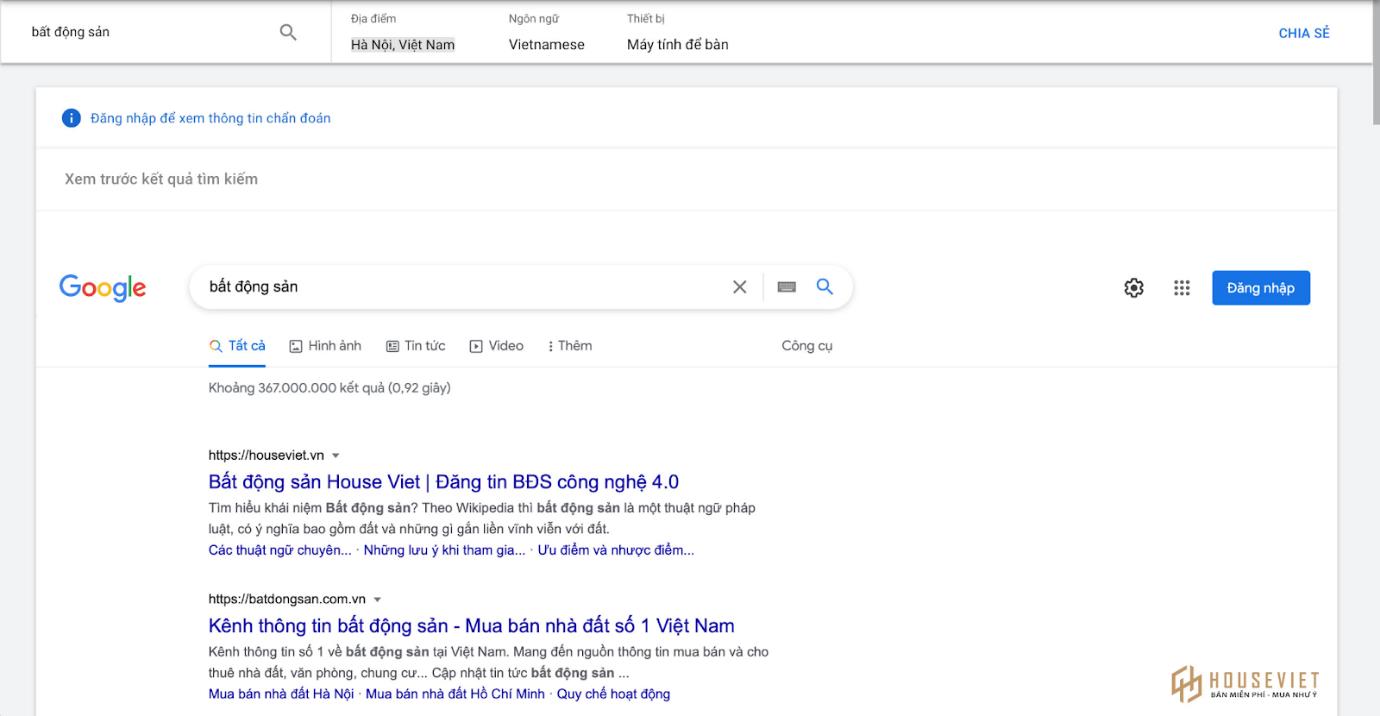Click the magnifier icon in top search field

pos(288,32)
